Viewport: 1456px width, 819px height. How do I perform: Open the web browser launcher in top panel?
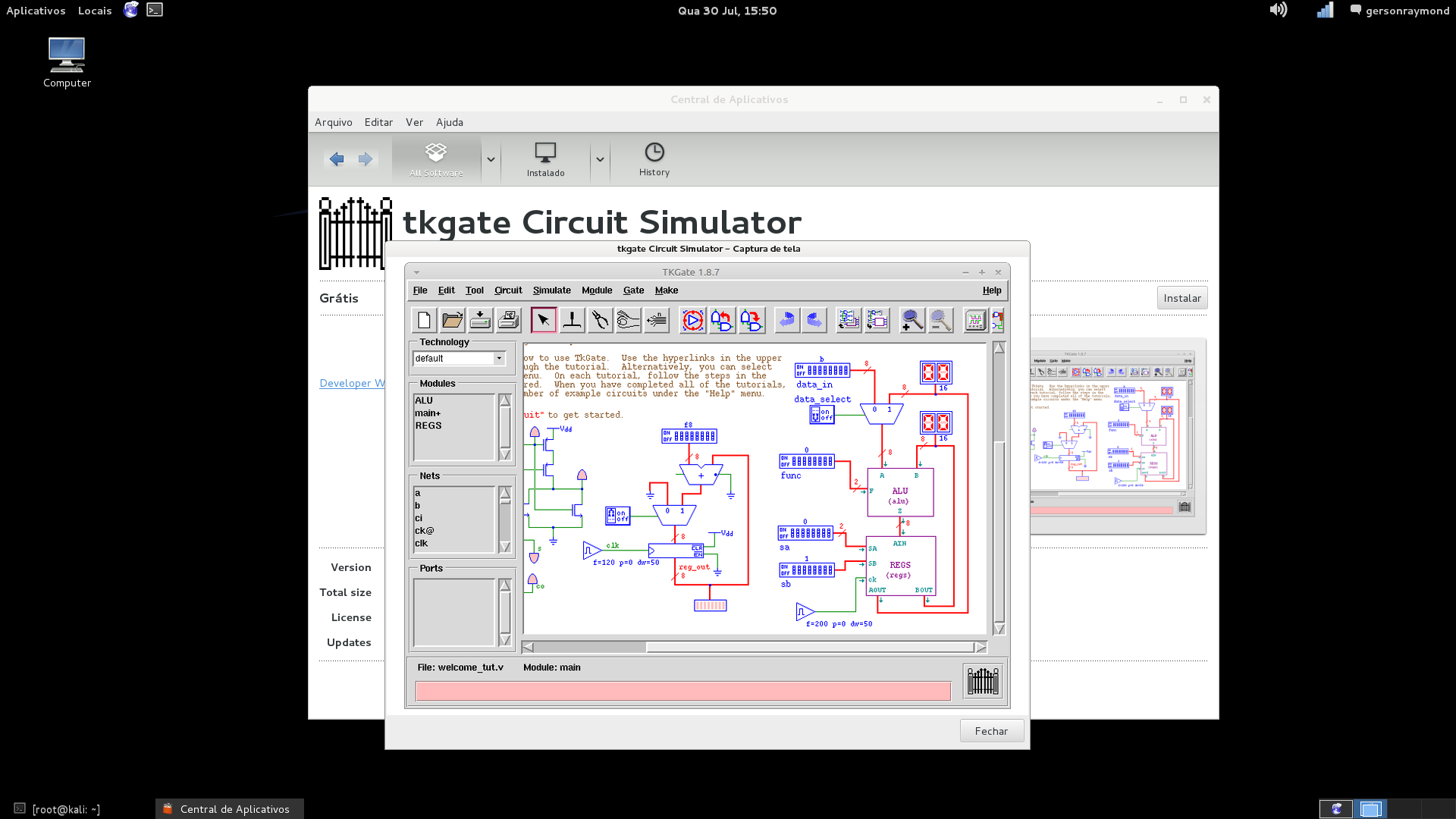coord(131,10)
